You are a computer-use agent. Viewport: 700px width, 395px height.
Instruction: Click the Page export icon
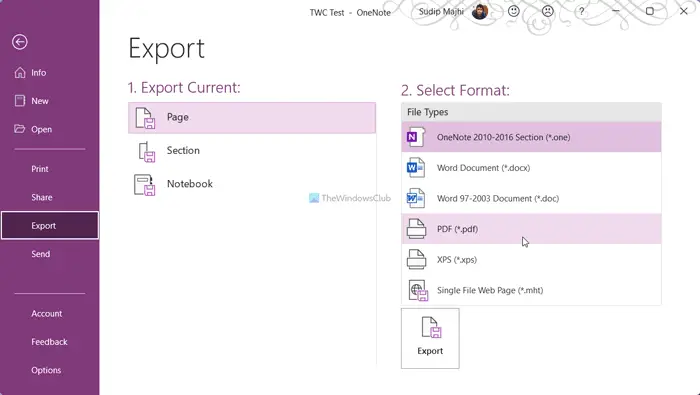[x=145, y=118]
